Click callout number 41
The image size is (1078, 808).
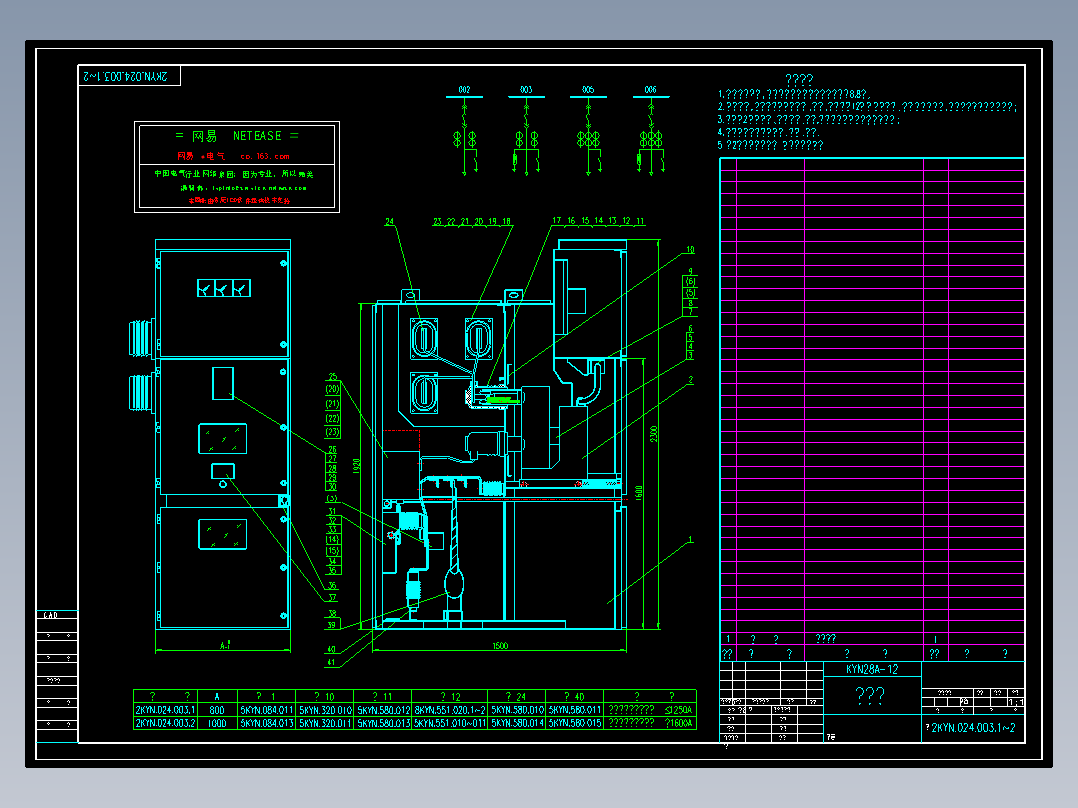pos(331,663)
